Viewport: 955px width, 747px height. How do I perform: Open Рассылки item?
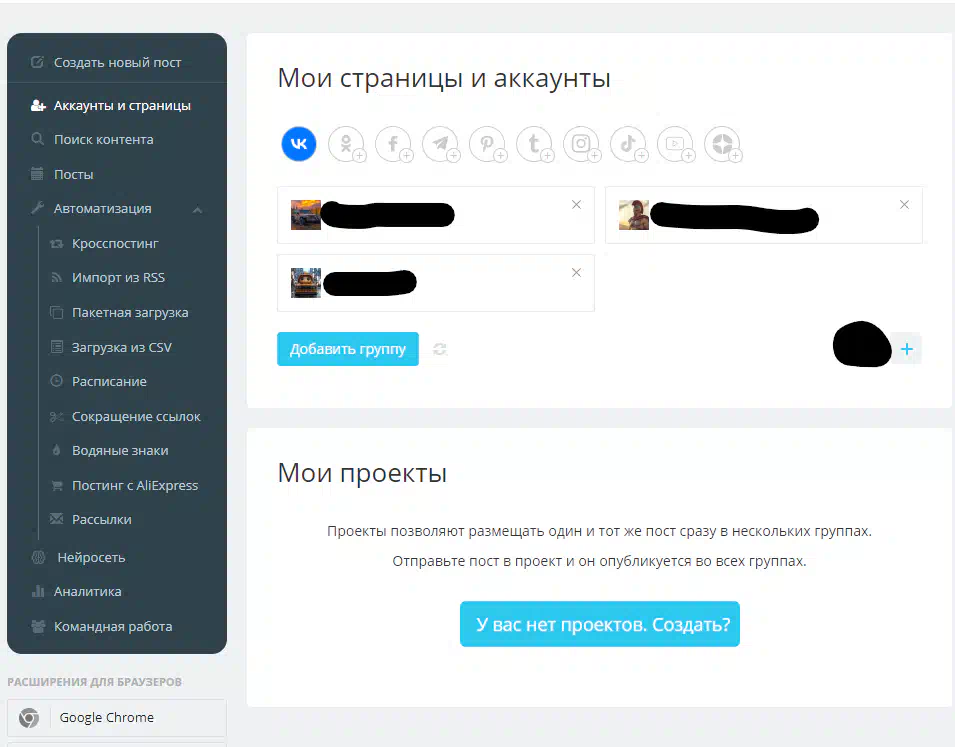[102, 520]
